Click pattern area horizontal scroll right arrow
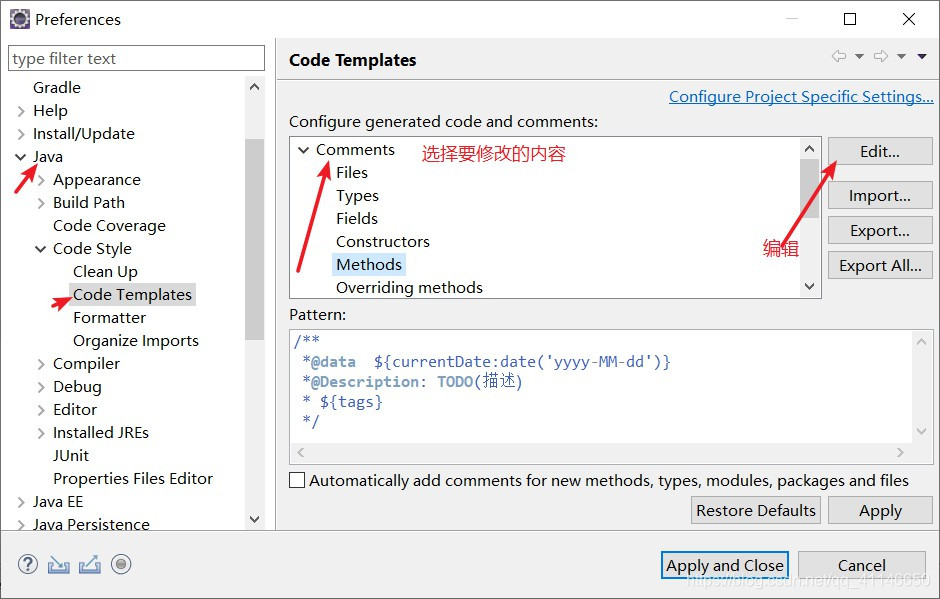 coord(900,453)
